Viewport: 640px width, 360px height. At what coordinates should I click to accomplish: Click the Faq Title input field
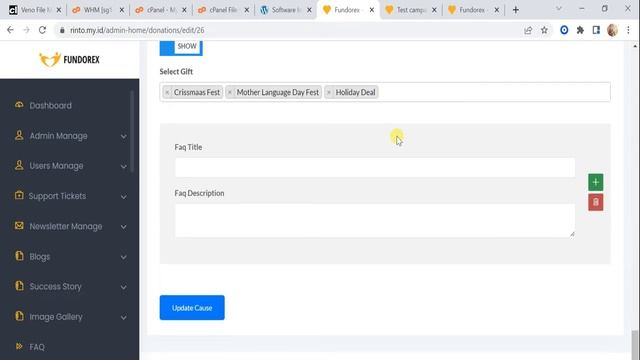(x=375, y=167)
